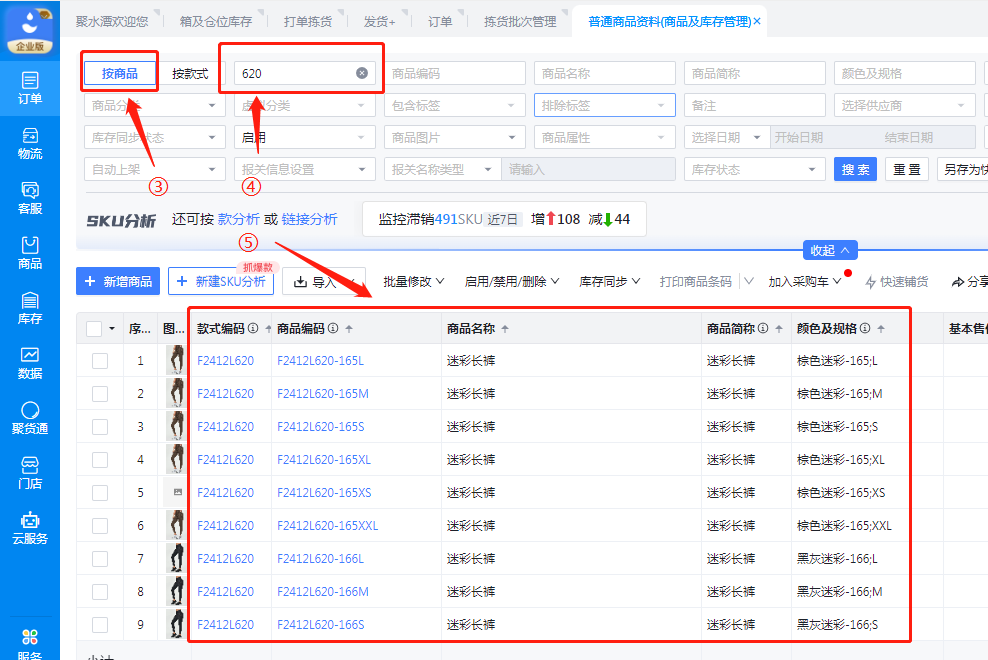This screenshot has width=988, height=660.
Task: Switch to the 拣货批次管理 tab
Action: pos(520,21)
